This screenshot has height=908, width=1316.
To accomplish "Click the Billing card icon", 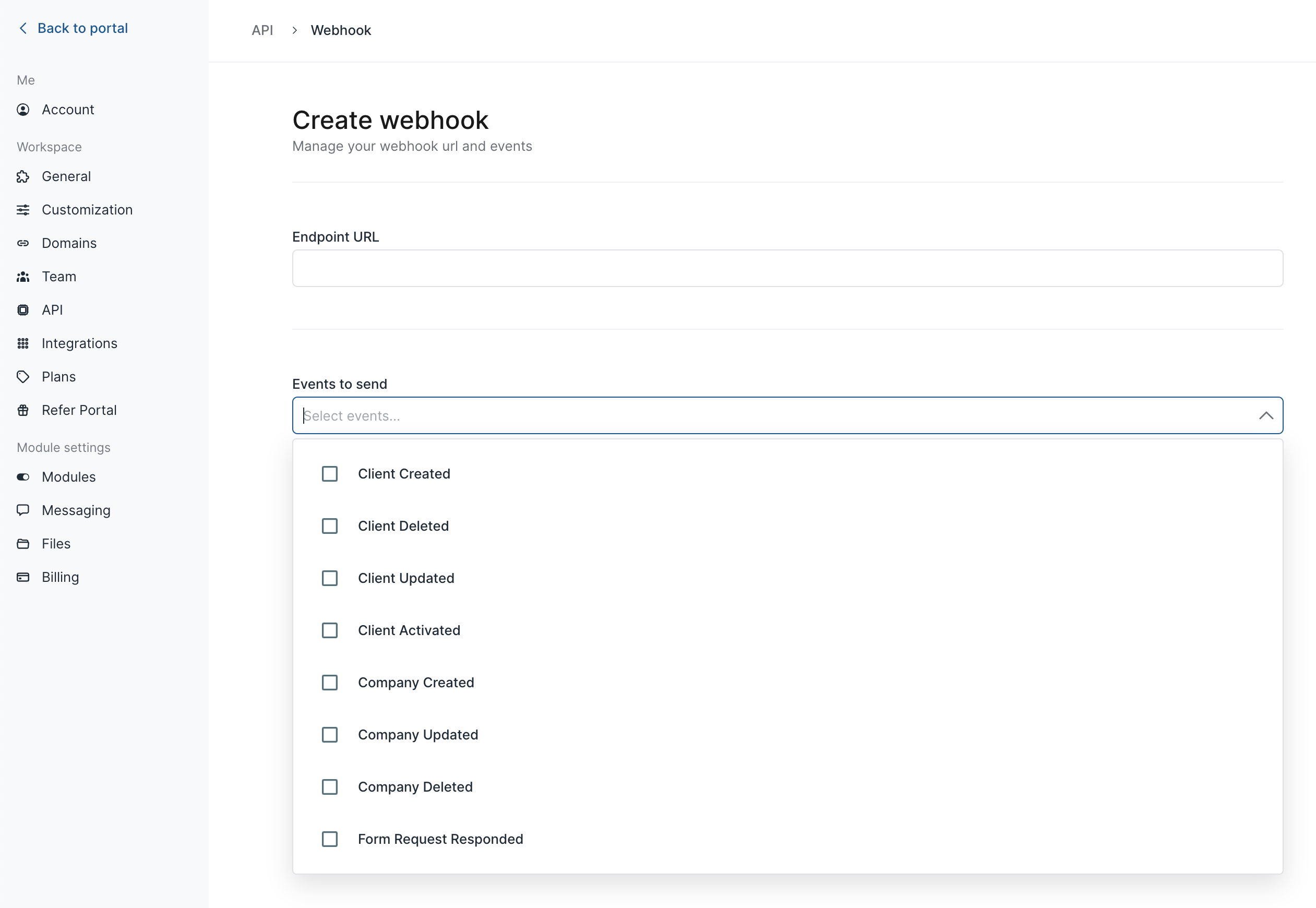I will (x=23, y=578).
